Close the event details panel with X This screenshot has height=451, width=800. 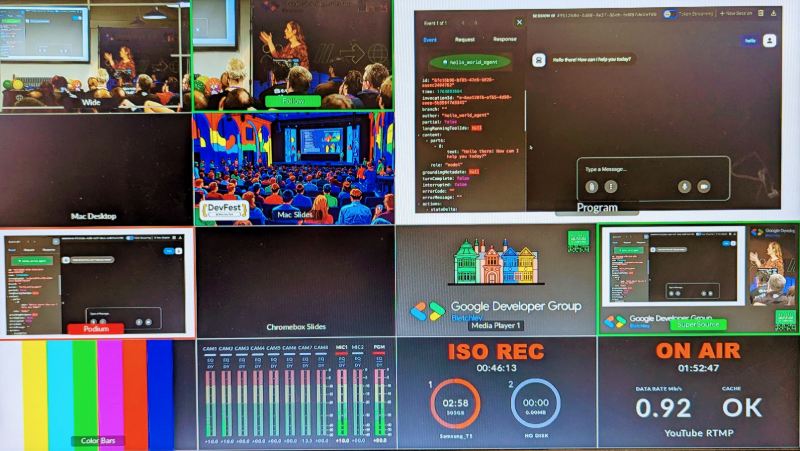point(518,22)
